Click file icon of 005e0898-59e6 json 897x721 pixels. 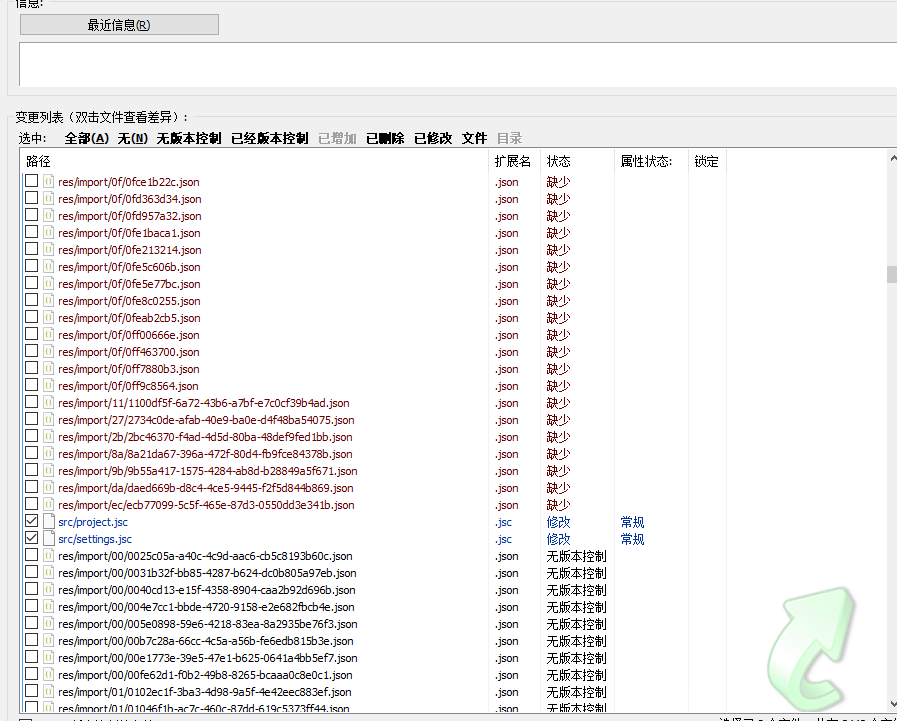(49, 623)
